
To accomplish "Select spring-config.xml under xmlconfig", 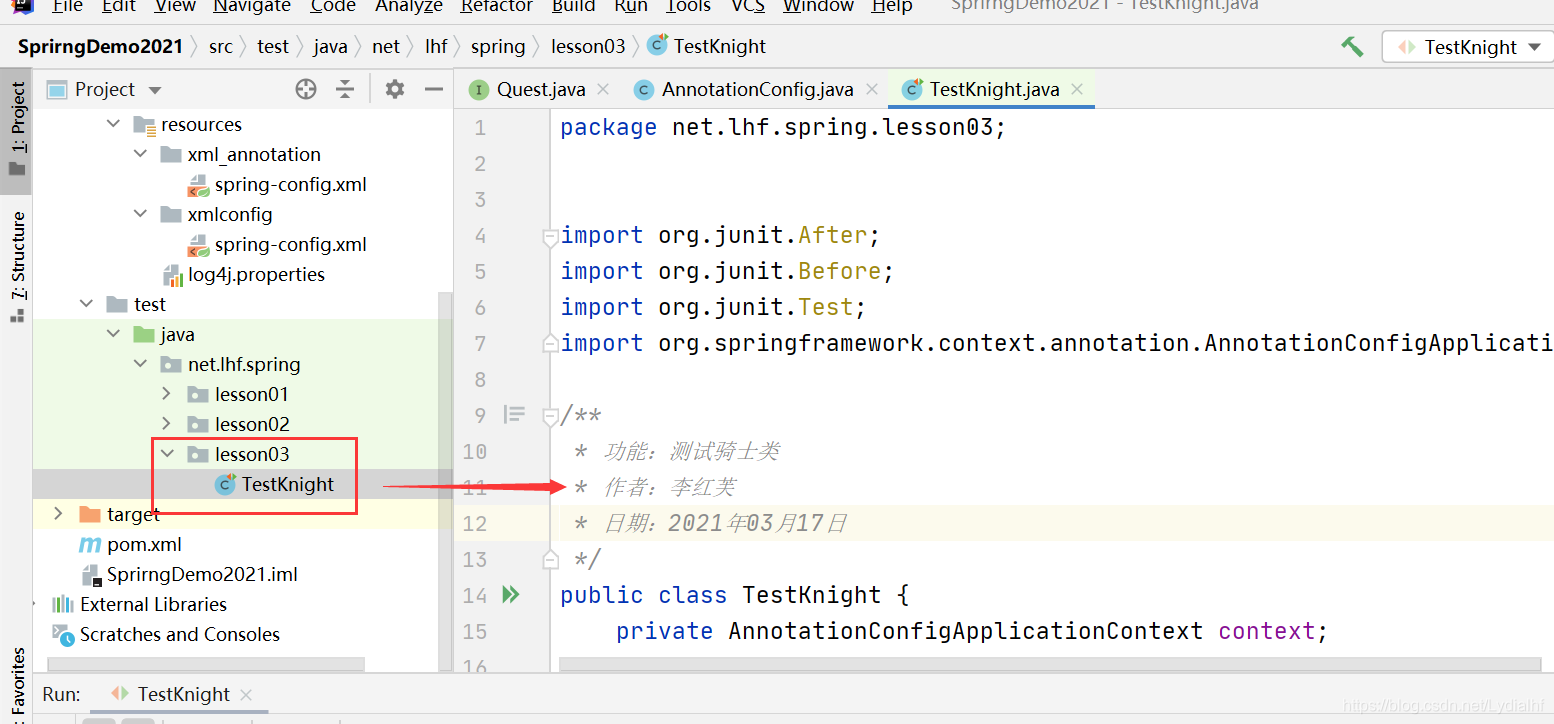I will [x=290, y=245].
